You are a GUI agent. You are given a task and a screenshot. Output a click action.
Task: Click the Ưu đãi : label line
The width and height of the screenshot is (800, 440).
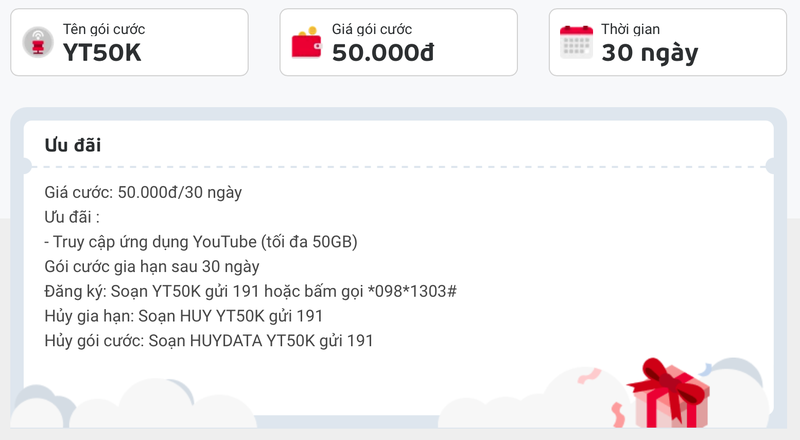tap(72, 217)
